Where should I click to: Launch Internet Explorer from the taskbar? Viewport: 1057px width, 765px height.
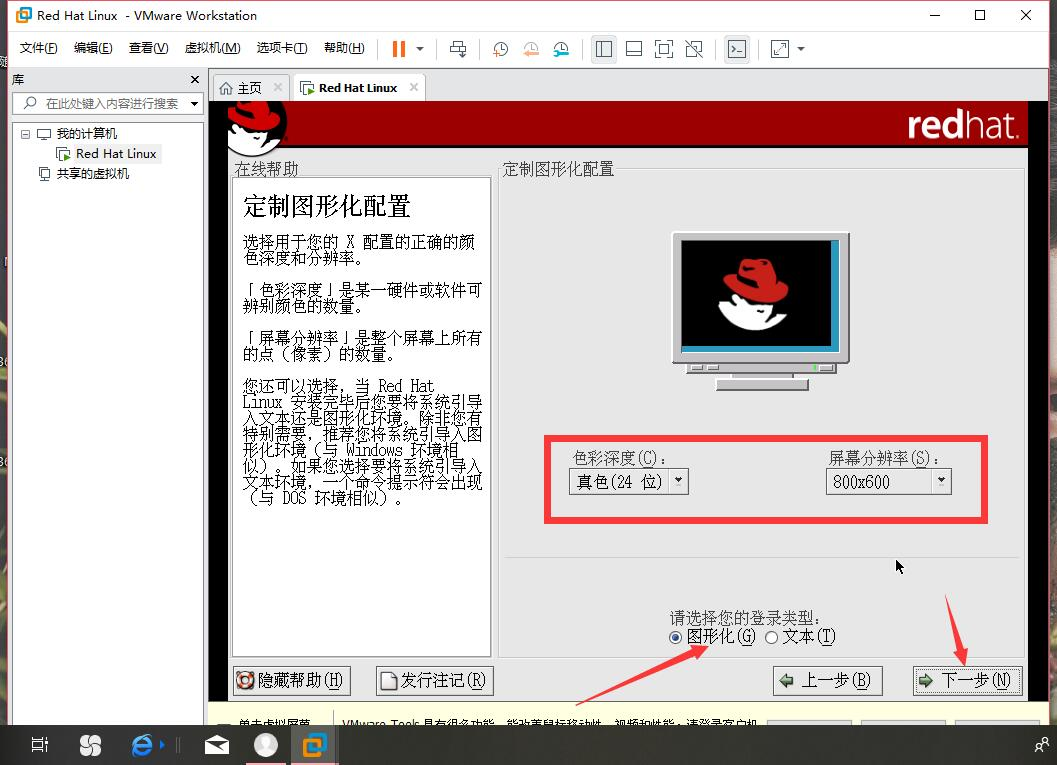coord(142,745)
